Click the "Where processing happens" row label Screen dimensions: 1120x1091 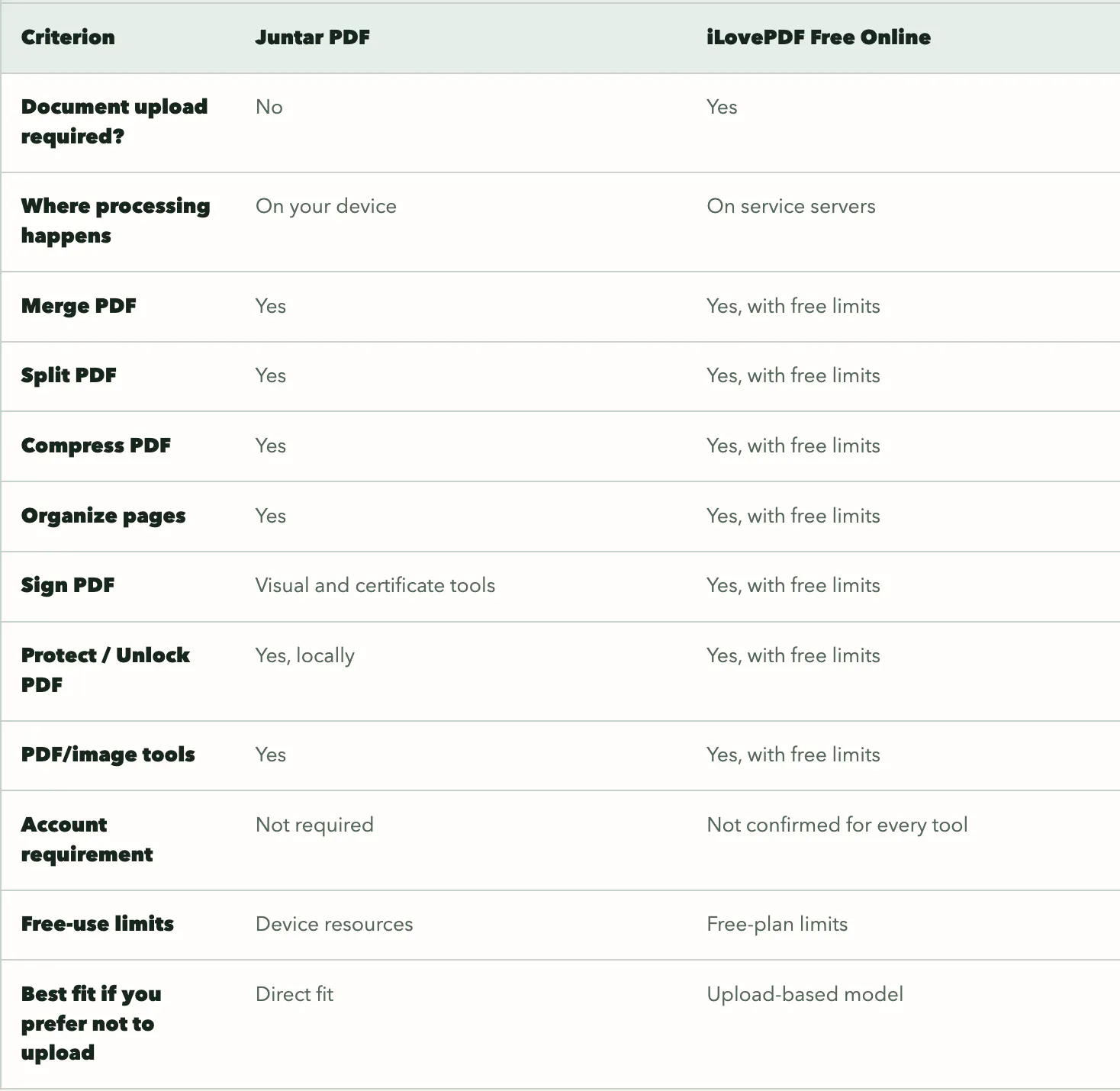(x=115, y=220)
